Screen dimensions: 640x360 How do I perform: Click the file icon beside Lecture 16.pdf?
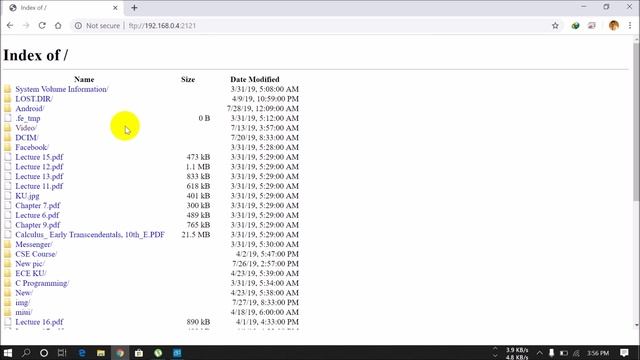8,322
